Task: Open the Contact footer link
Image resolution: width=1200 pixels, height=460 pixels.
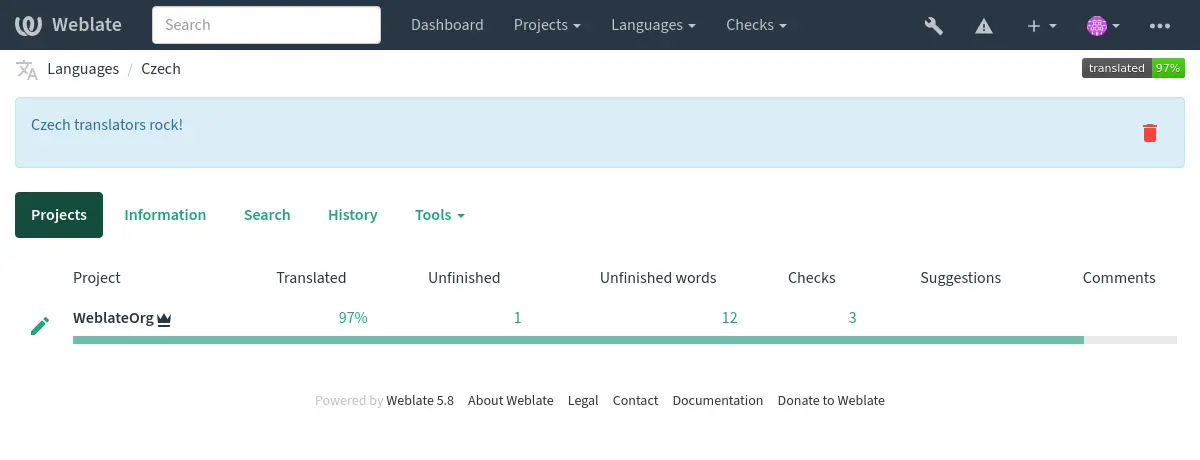Action: pyautogui.click(x=635, y=400)
